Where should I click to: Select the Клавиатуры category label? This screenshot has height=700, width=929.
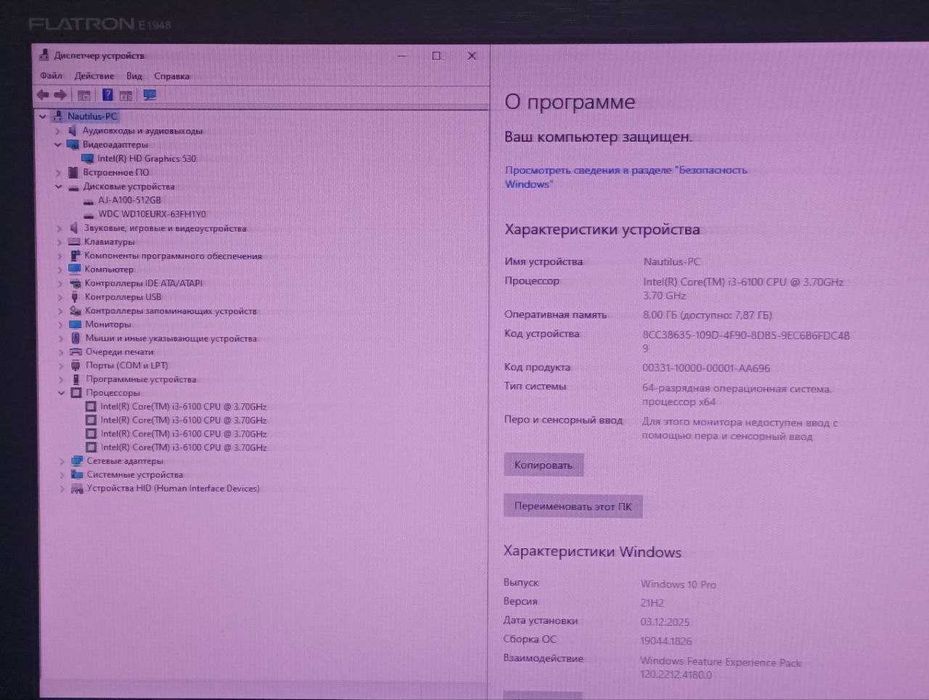[109, 242]
